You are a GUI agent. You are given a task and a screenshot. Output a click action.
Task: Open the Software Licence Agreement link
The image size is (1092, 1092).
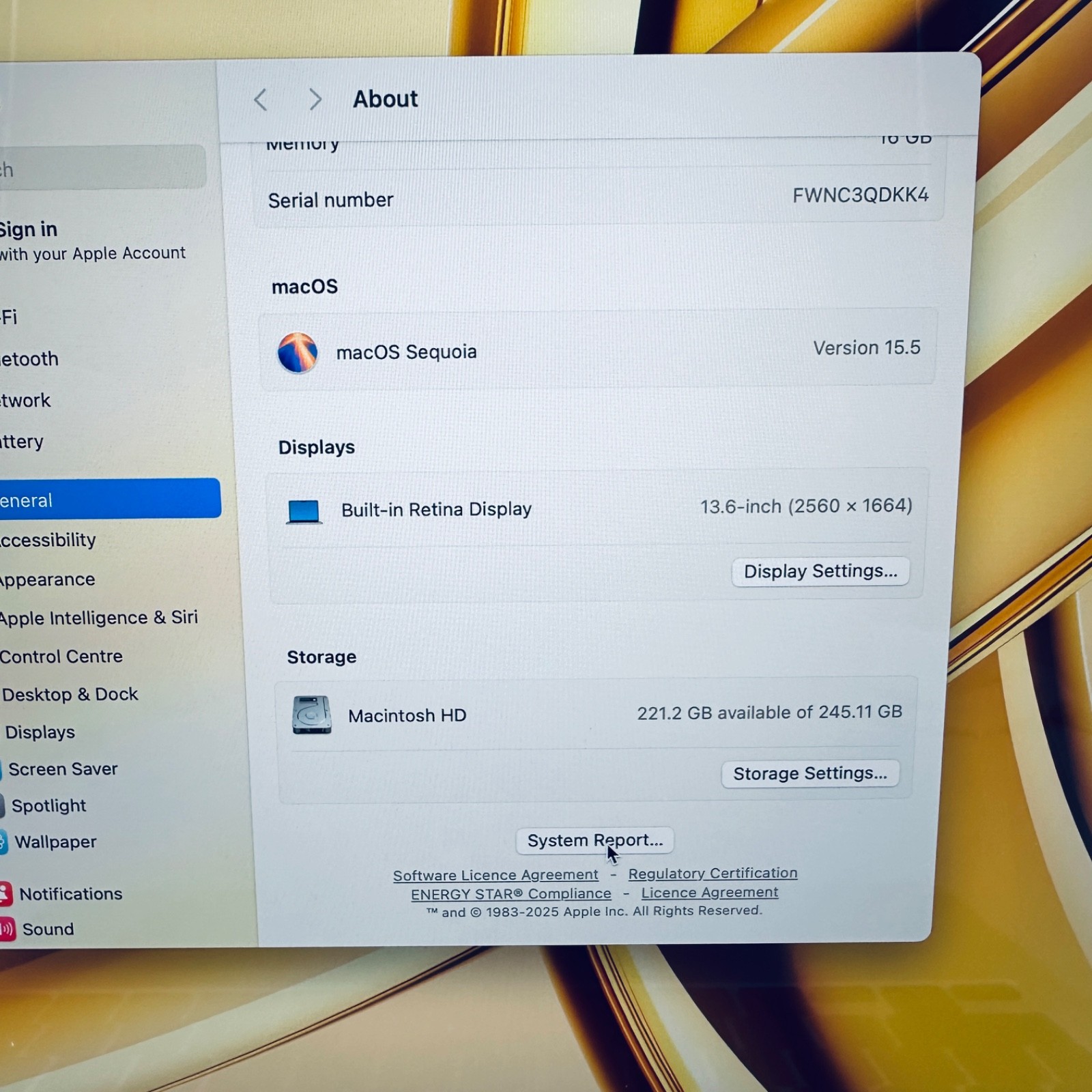click(x=495, y=875)
